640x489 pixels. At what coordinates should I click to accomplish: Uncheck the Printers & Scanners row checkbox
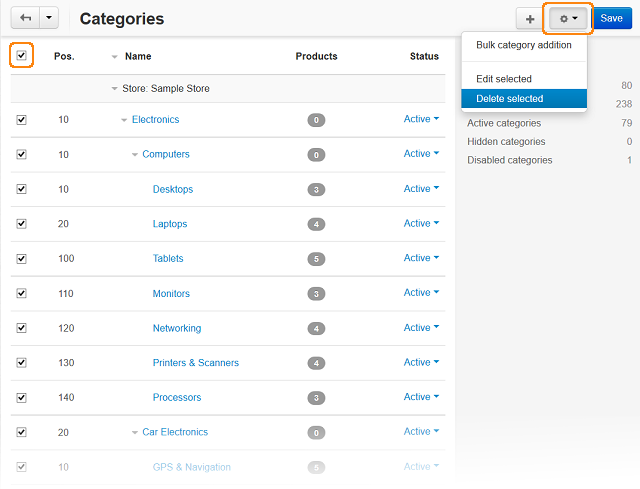22,363
